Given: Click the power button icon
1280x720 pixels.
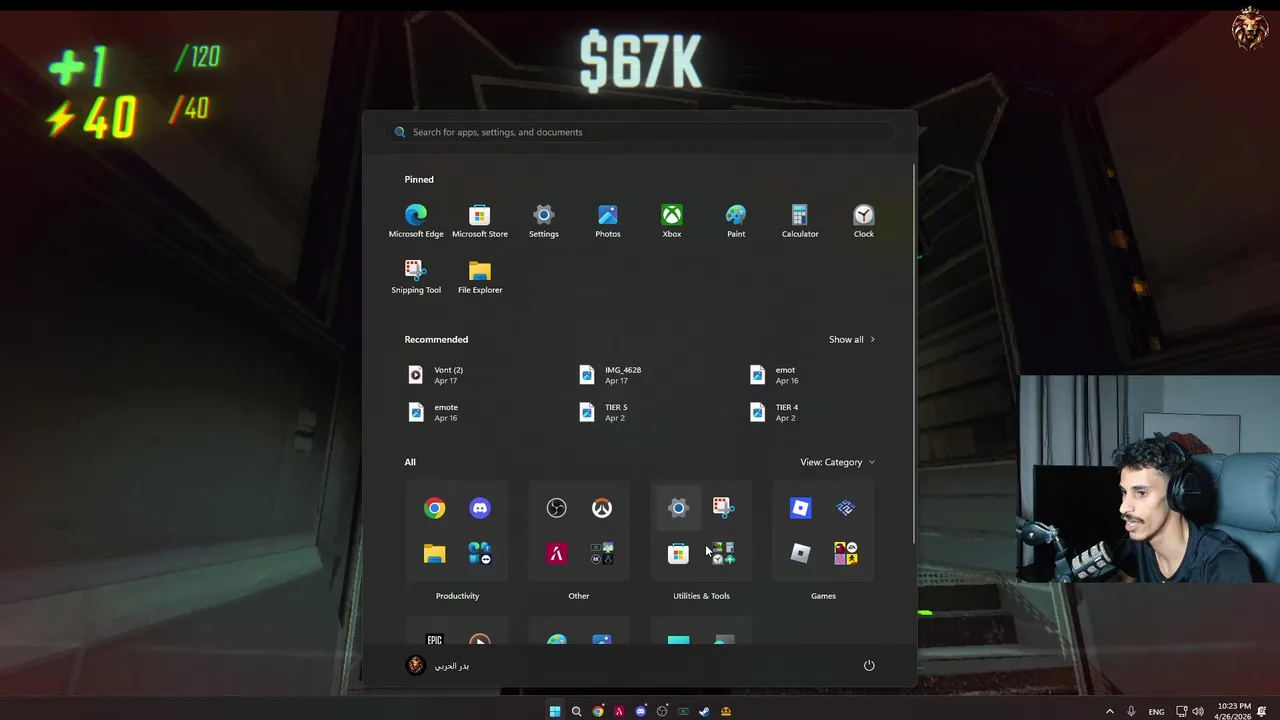Looking at the screenshot, I should (x=869, y=666).
